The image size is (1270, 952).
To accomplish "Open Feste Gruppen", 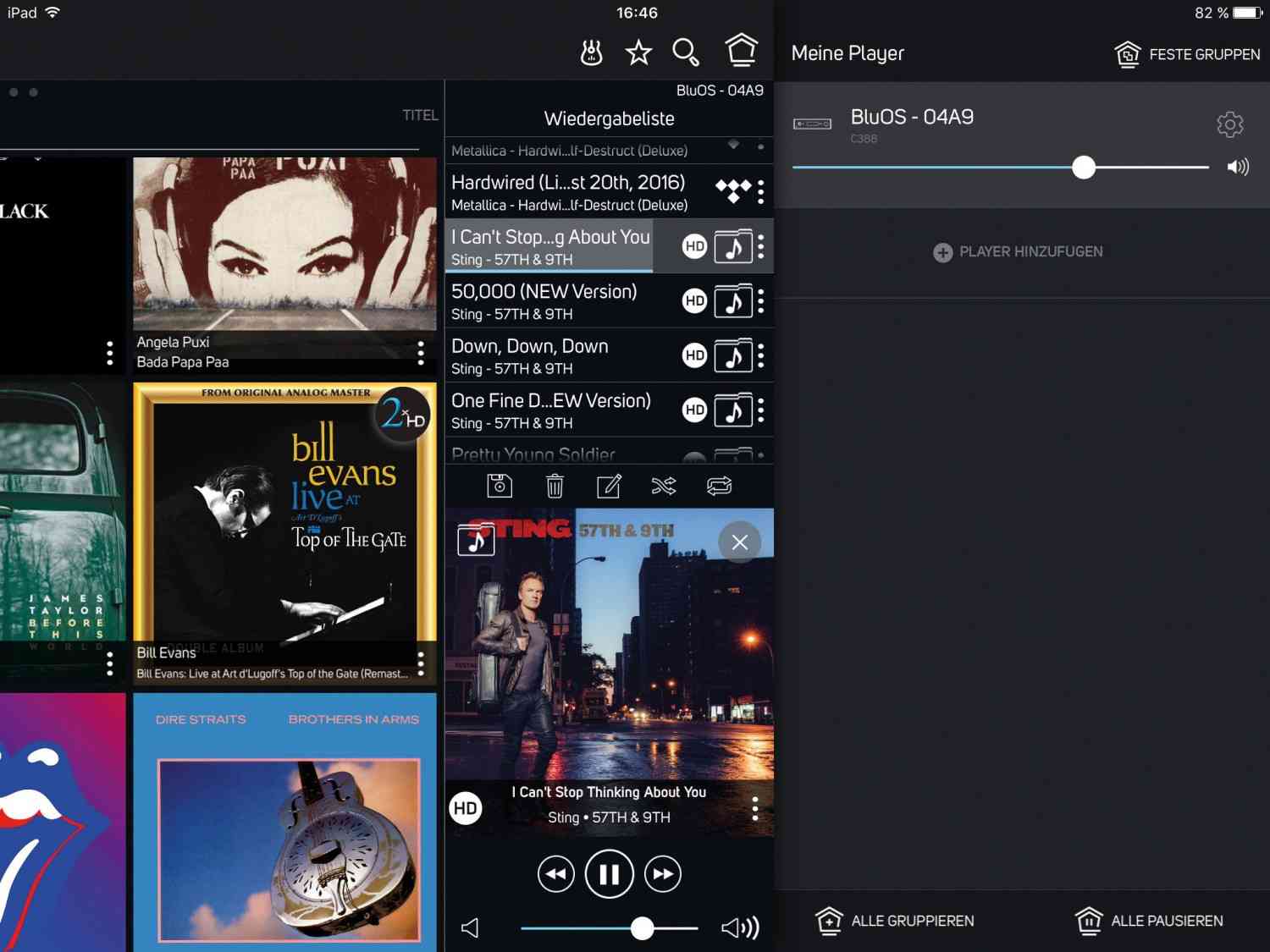I will pyautogui.click(x=1187, y=54).
